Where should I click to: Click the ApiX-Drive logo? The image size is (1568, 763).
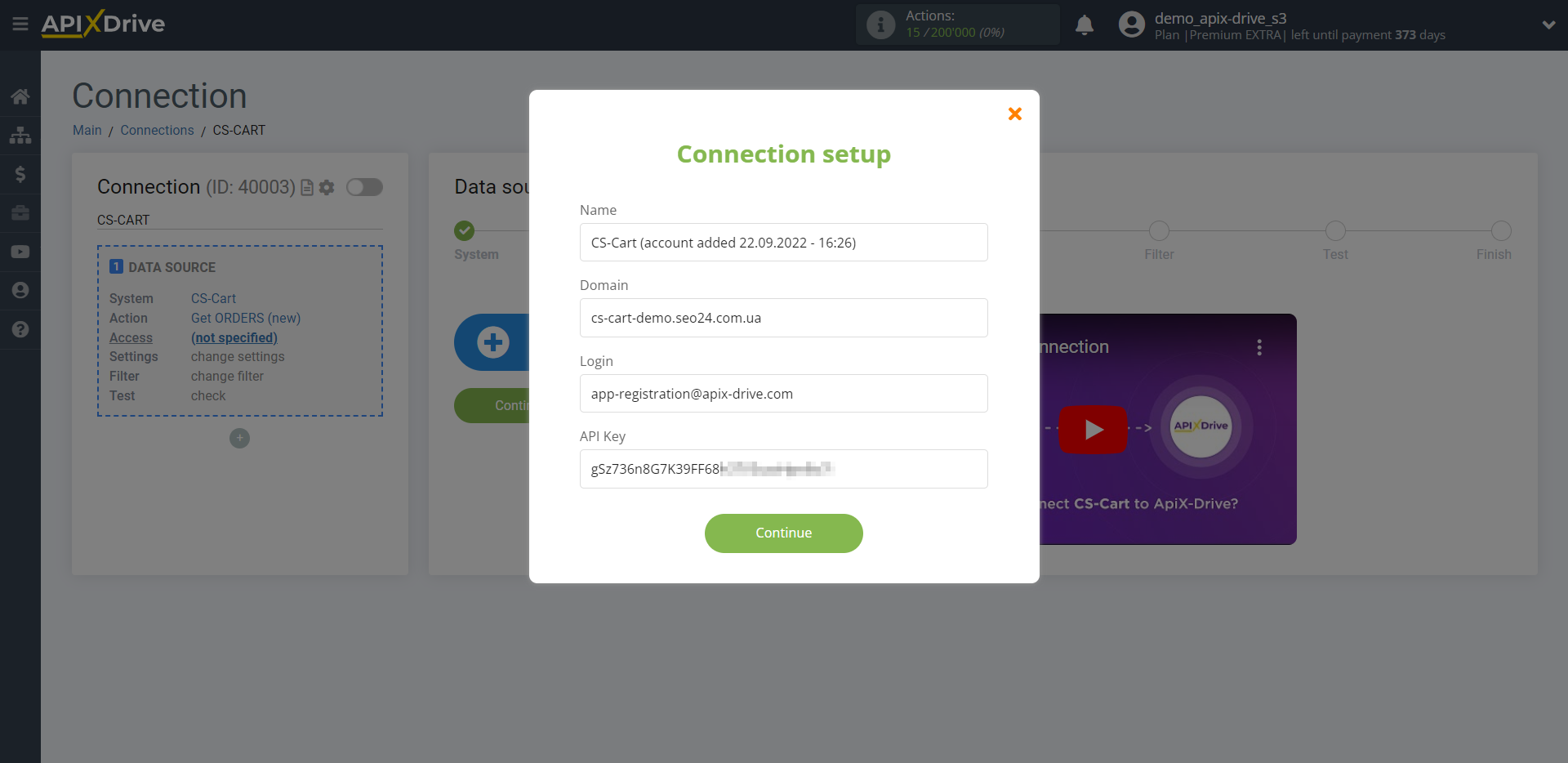click(x=103, y=24)
